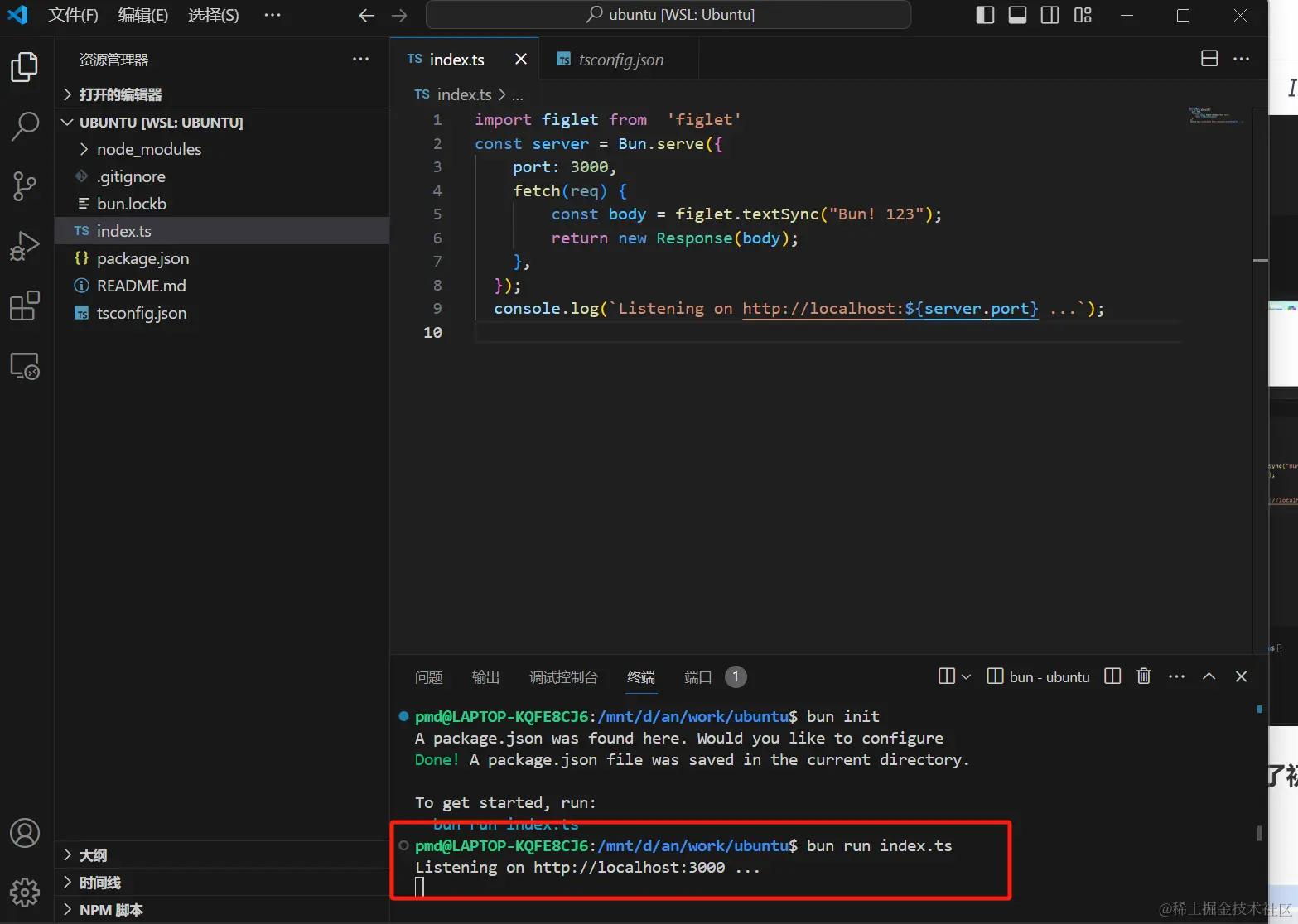Click line number 5 in the gutter
Viewport: 1298px width, 924px height.
coord(437,214)
